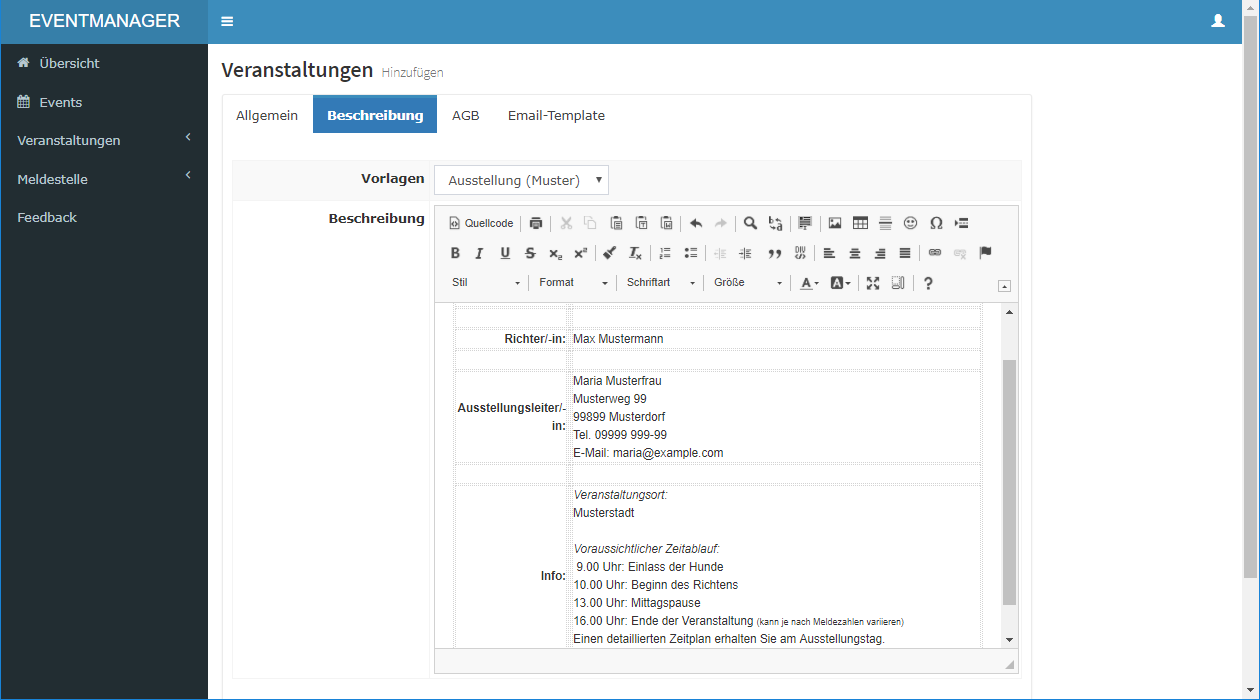
Task: Click the print icon in editor toolbar
Action: (x=536, y=223)
